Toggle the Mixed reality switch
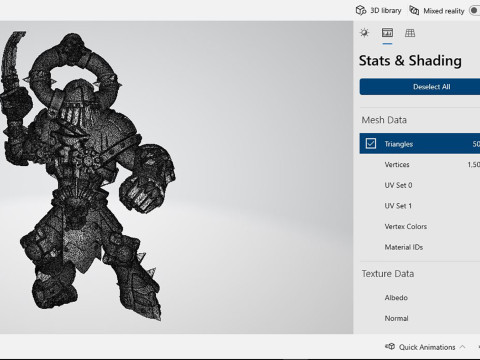 pos(474,11)
